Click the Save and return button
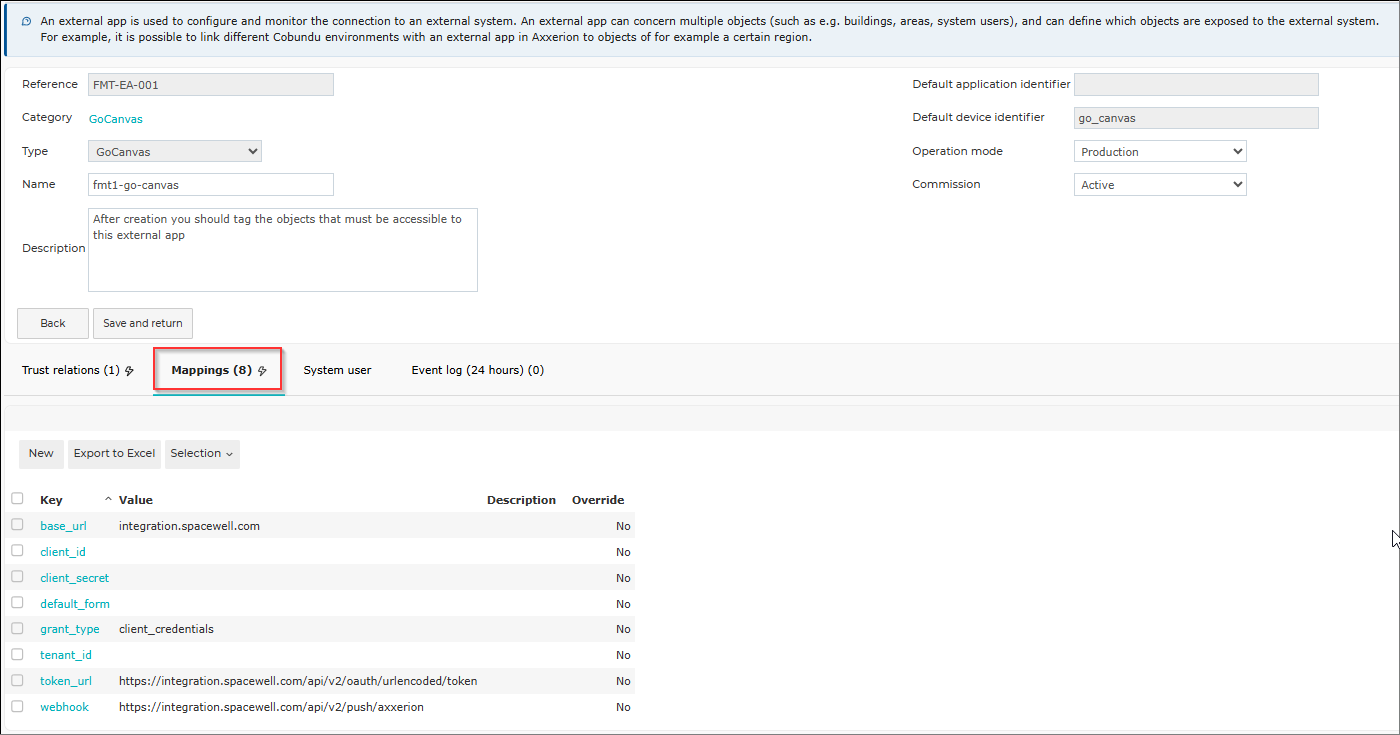The width and height of the screenshot is (1400, 735). [x=143, y=323]
